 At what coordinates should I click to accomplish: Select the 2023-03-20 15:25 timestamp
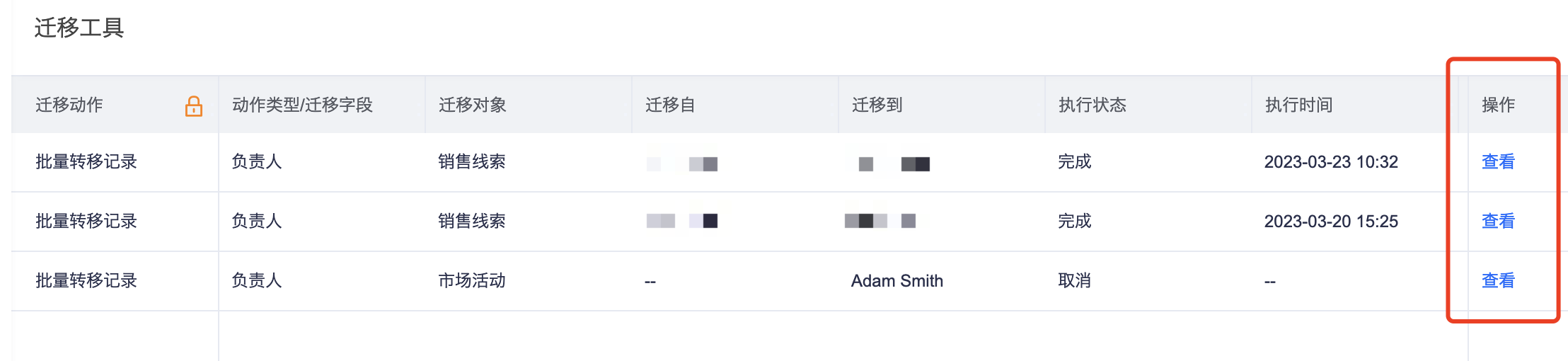(1330, 222)
